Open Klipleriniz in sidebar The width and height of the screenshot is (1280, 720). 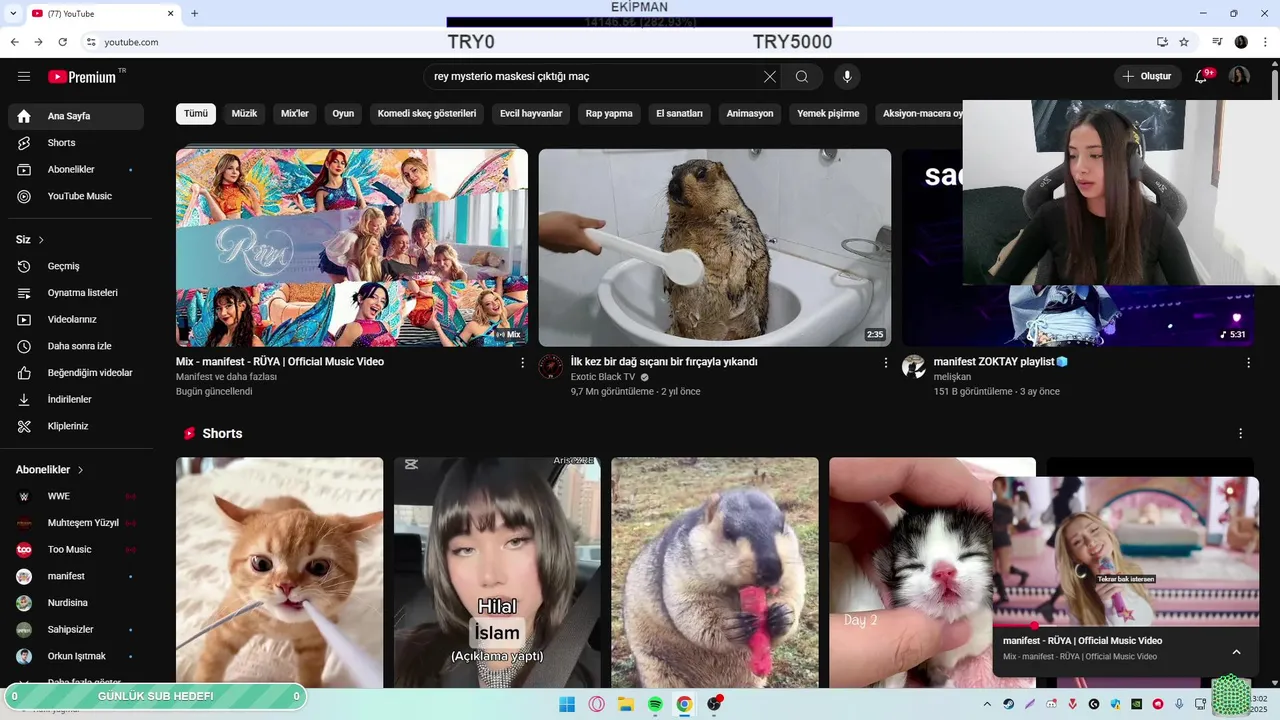coord(76,426)
